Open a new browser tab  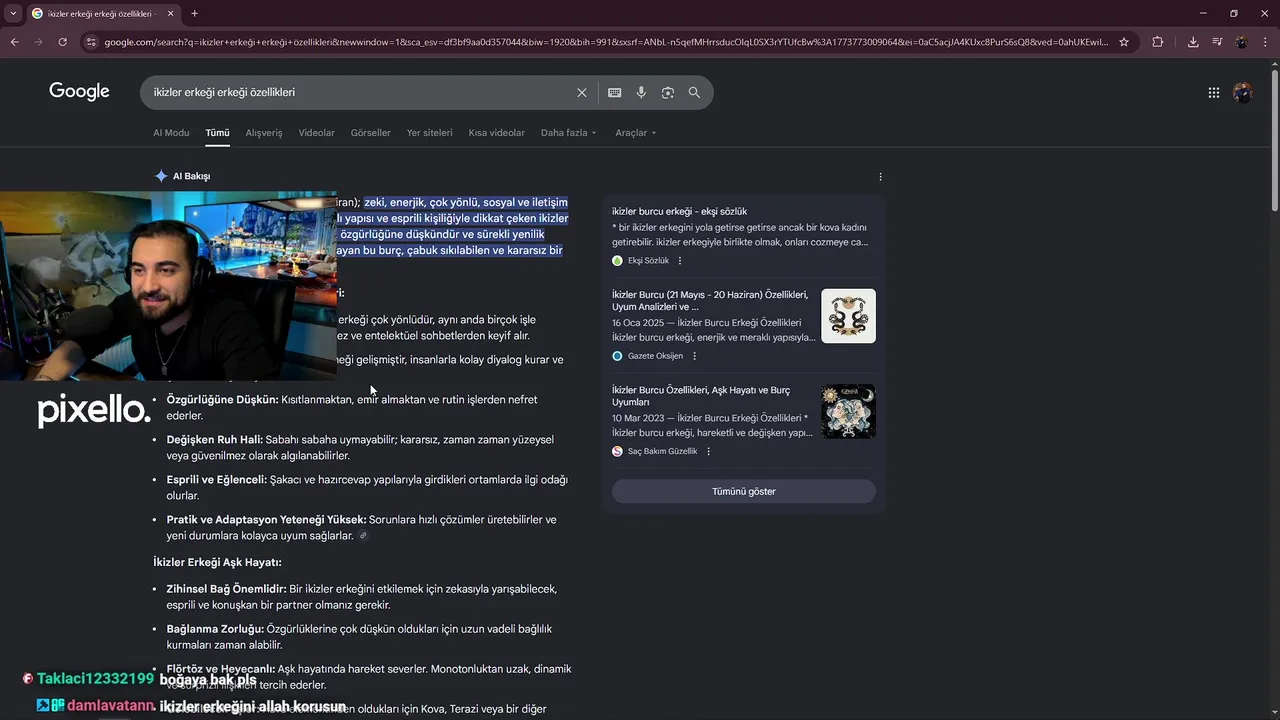(x=194, y=13)
